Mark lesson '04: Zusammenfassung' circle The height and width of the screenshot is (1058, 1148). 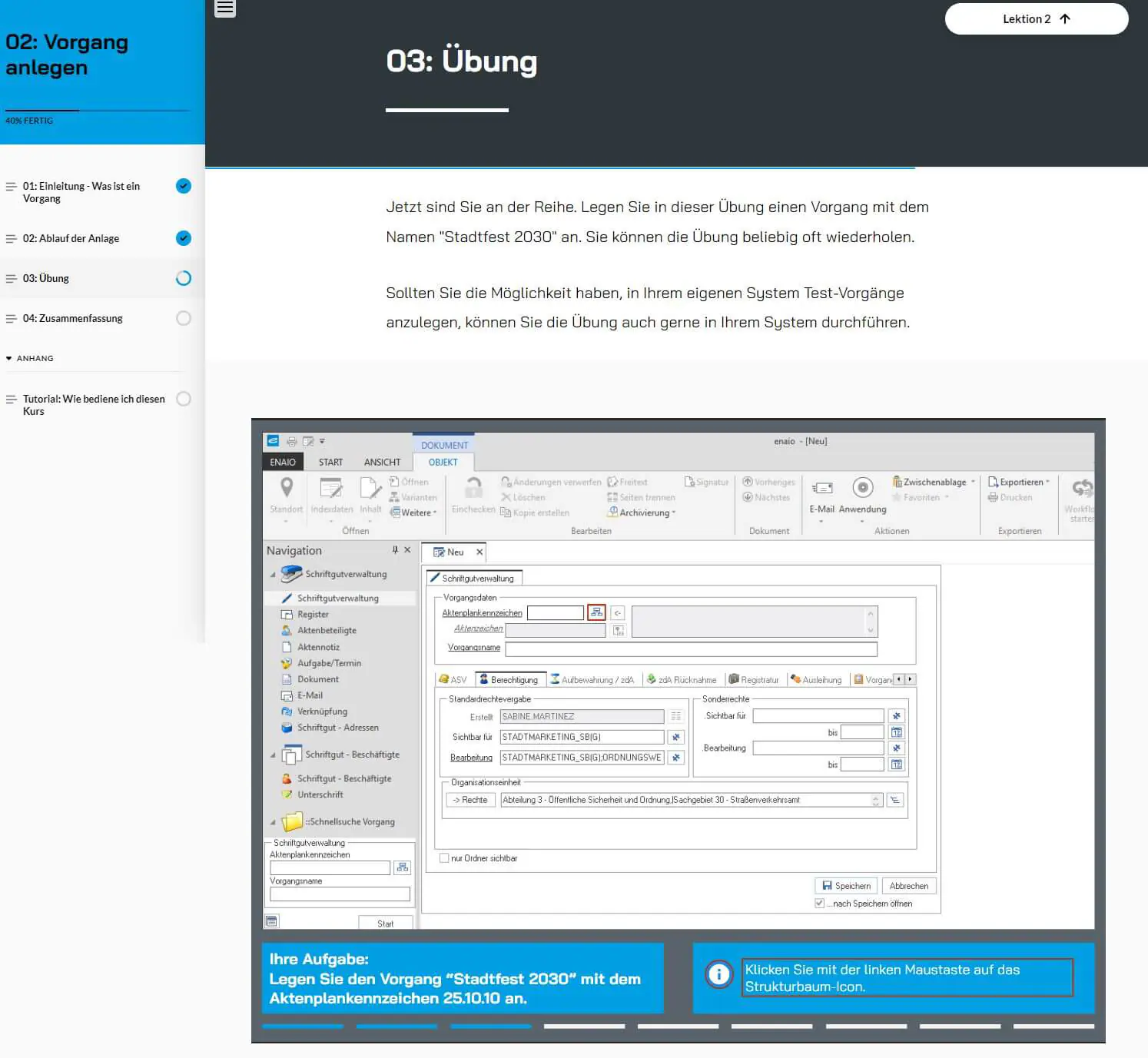point(184,318)
